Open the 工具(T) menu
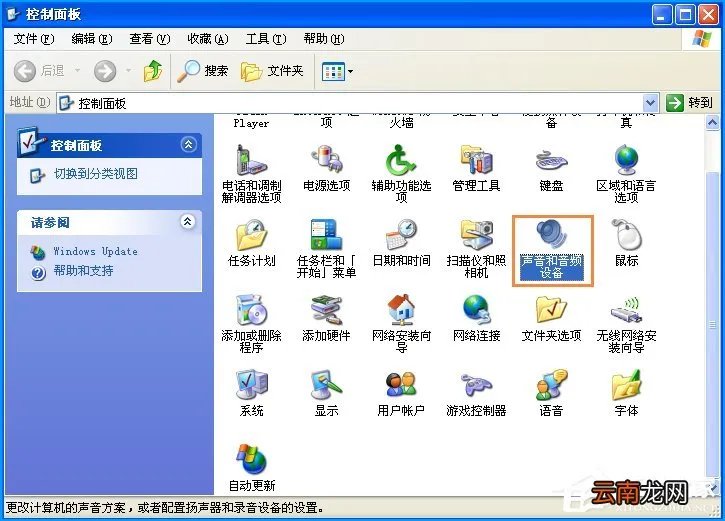This screenshot has width=725, height=521. coord(266,39)
